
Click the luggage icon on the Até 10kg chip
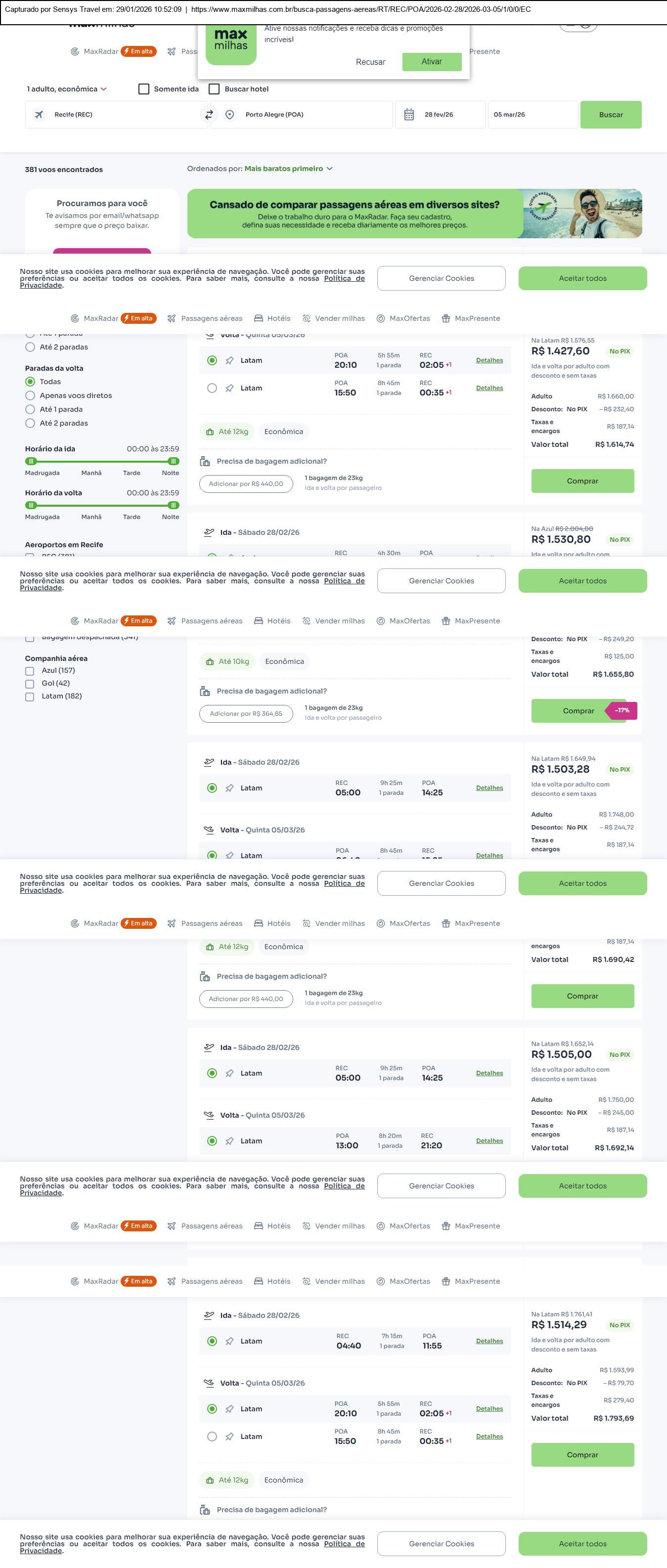point(210,661)
